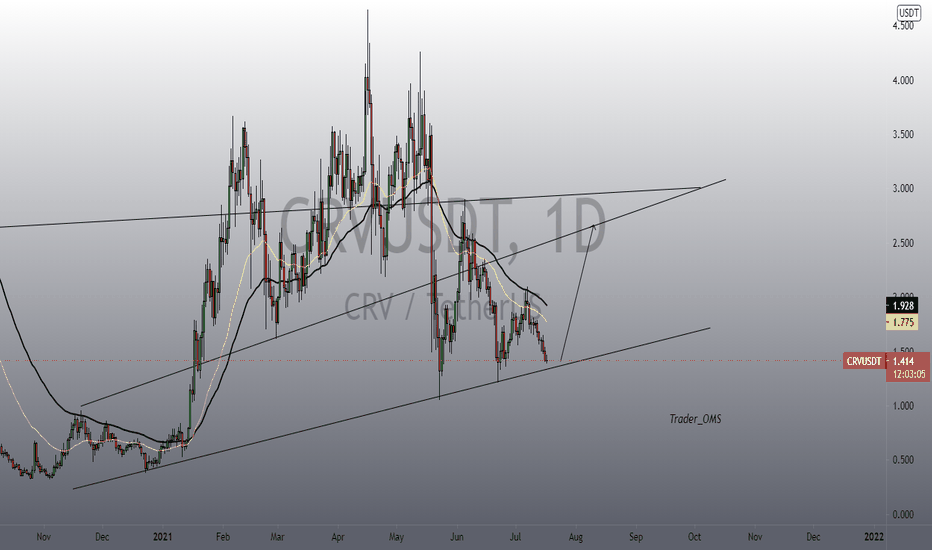The height and width of the screenshot is (550, 932).
Task: Click the 12:03:05 countdown timer label
Action: click(x=908, y=374)
